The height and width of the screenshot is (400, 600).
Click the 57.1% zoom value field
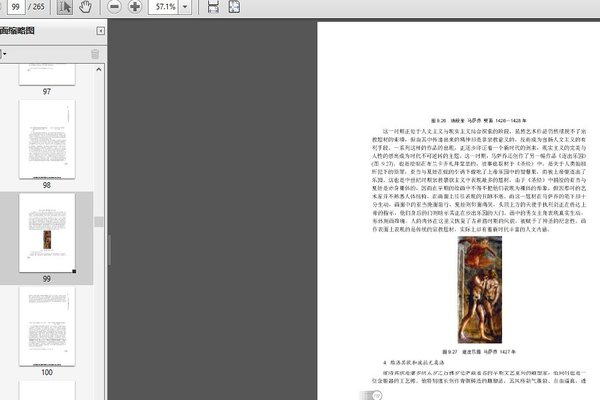point(164,7)
